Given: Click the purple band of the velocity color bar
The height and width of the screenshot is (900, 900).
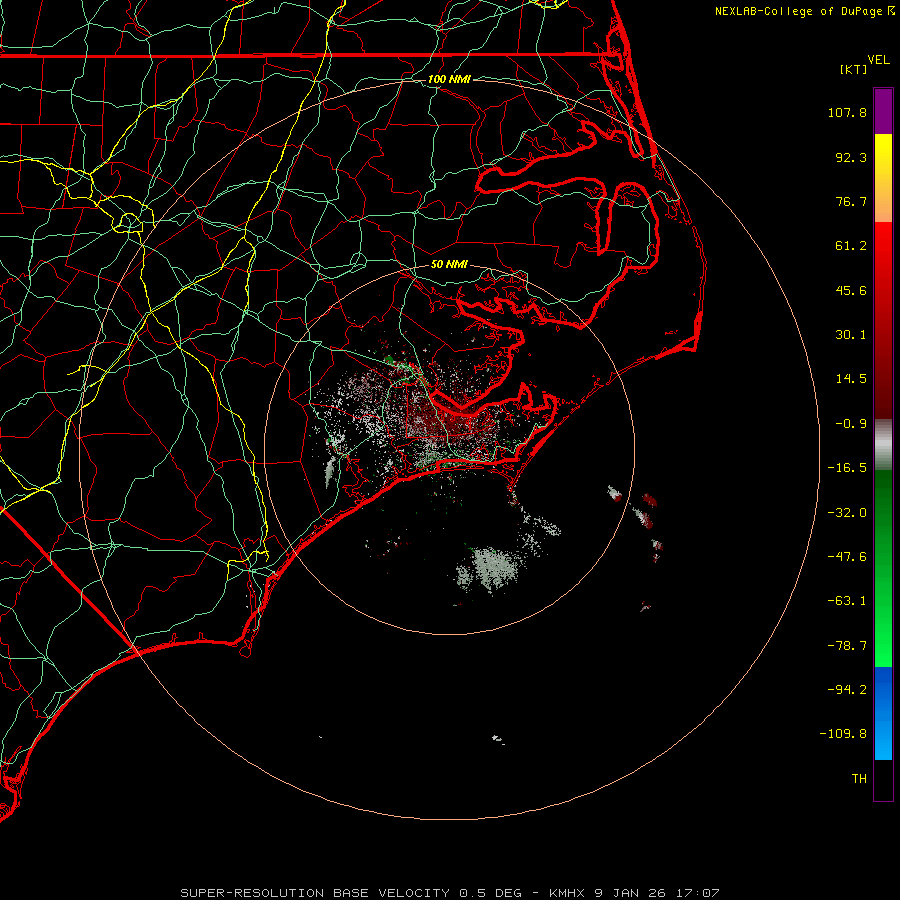Looking at the screenshot, I should 883,112.
